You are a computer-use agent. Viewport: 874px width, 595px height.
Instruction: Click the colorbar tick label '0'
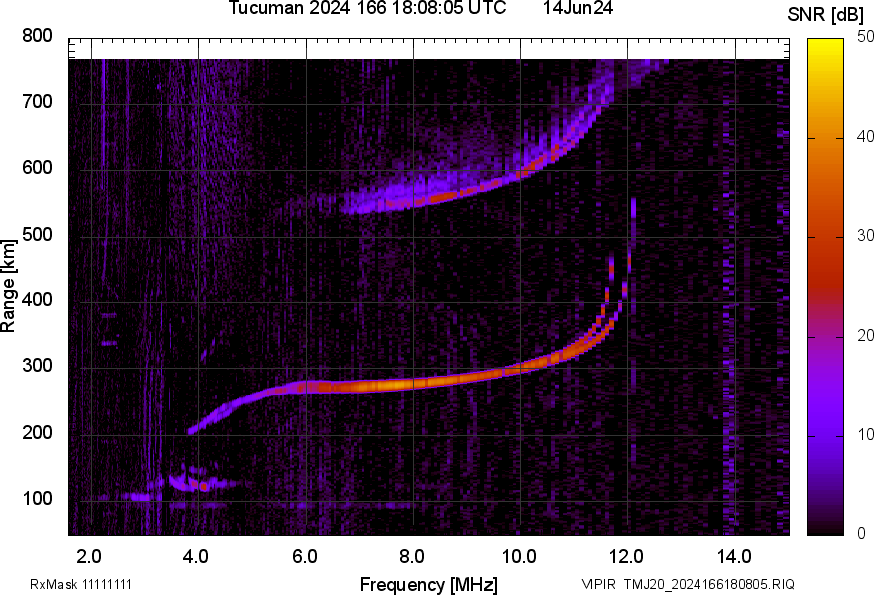(x=861, y=534)
